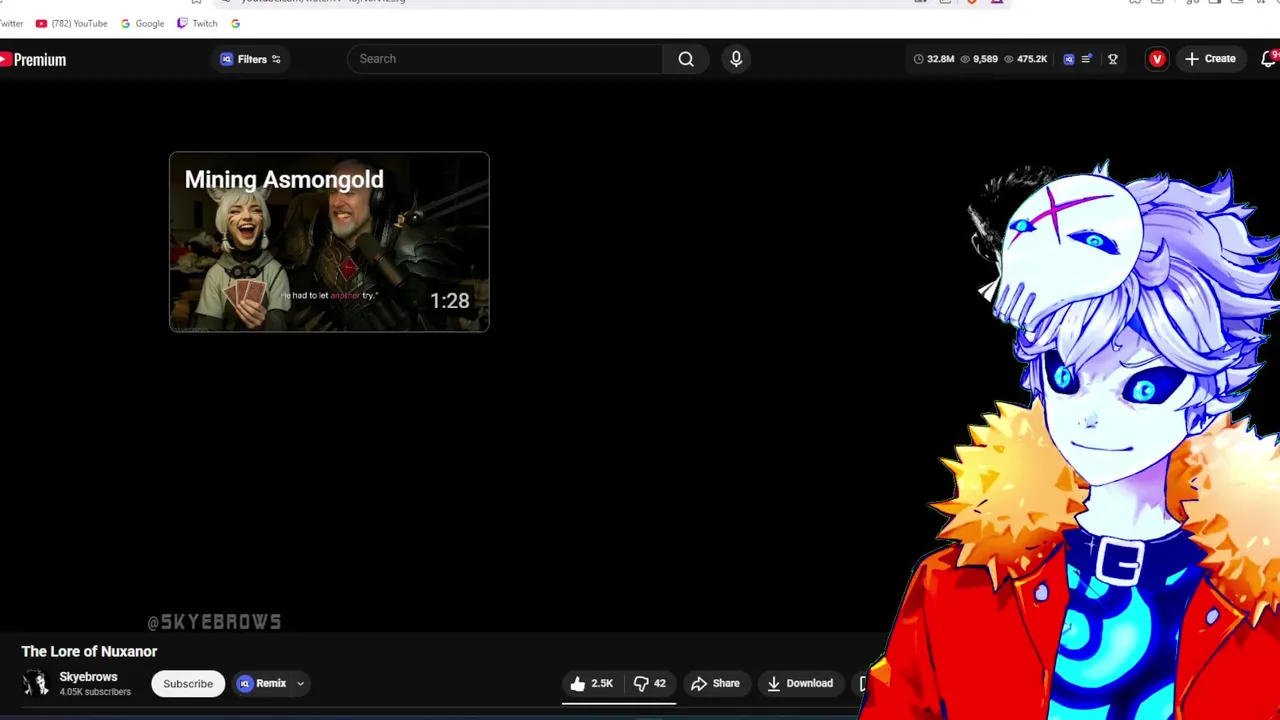Click the 9,589 views stat
Screen dimensions: 1280x720
979,59
